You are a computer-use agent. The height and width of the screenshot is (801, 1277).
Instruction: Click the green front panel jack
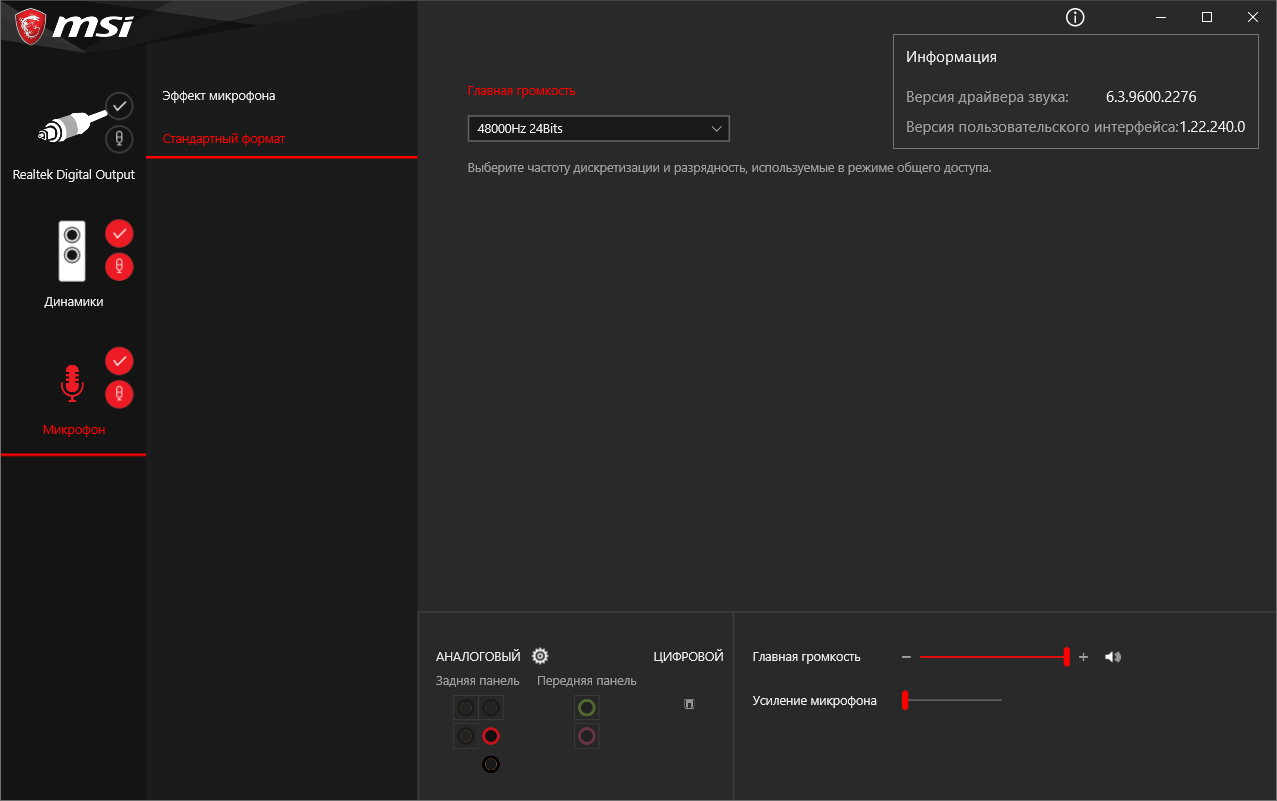(587, 708)
